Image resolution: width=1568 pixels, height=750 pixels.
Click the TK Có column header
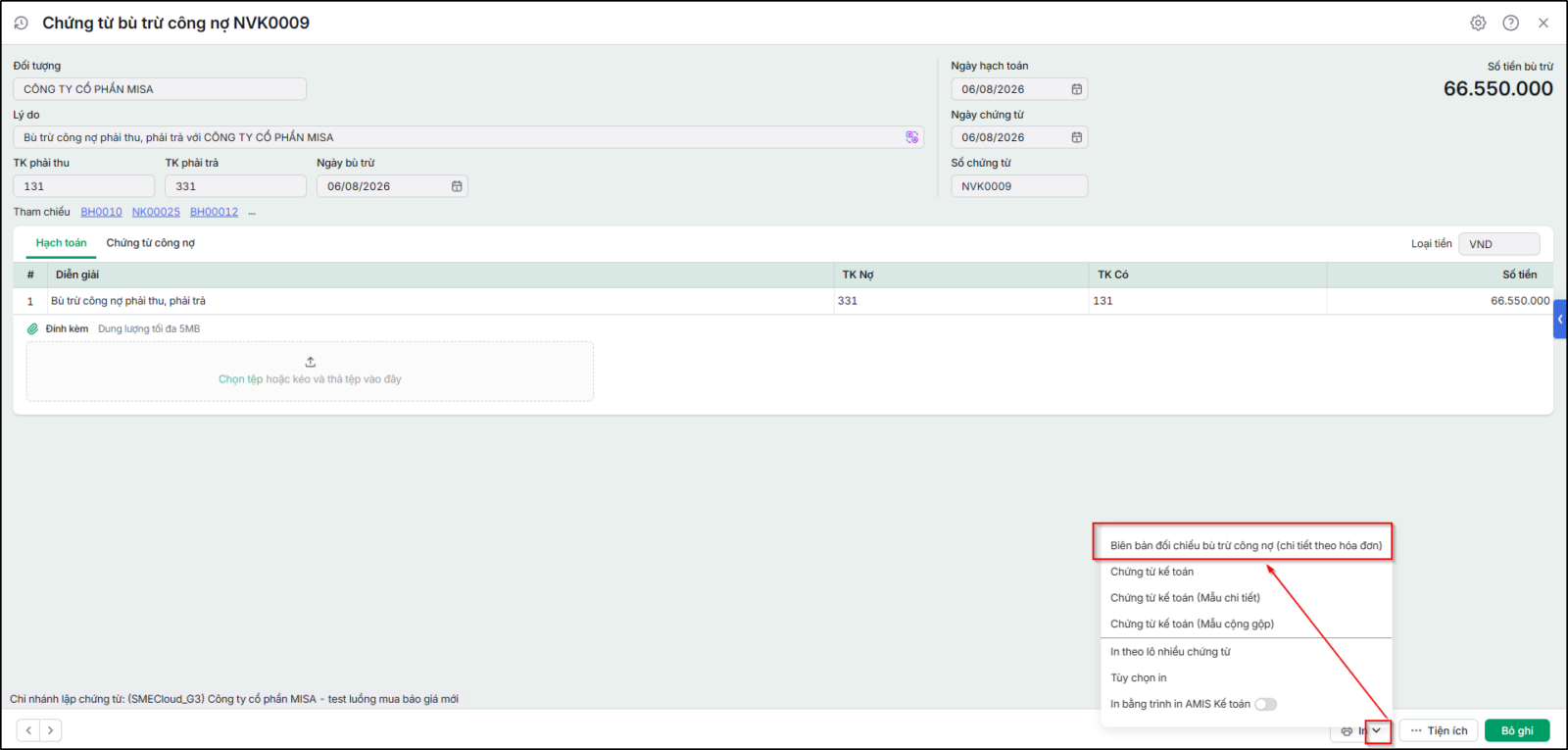pyautogui.click(x=1208, y=275)
